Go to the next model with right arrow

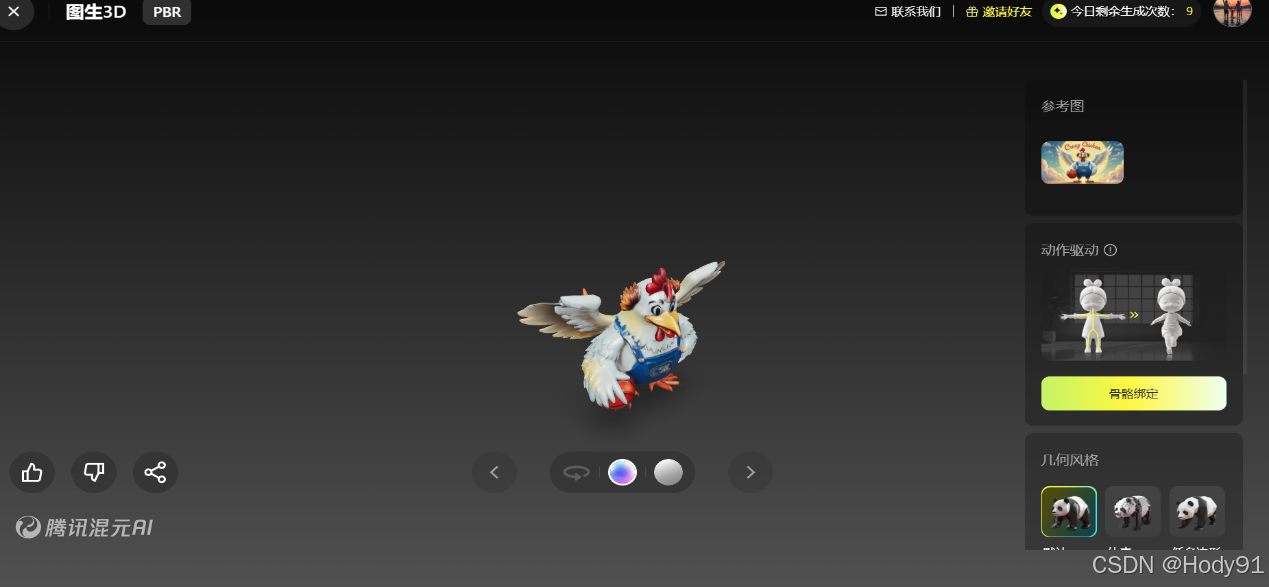point(750,472)
